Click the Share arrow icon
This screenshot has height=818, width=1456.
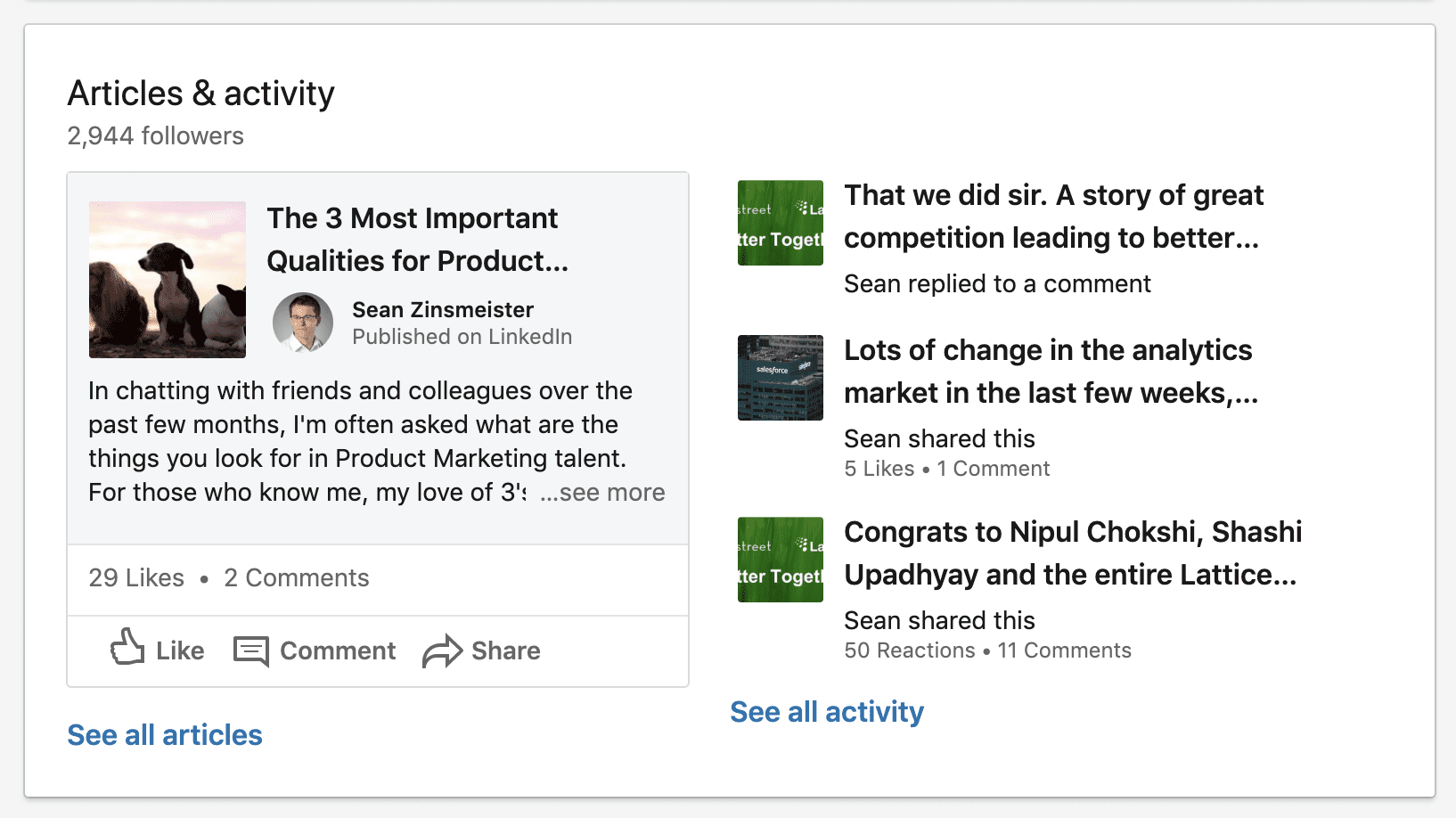[x=442, y=651]
